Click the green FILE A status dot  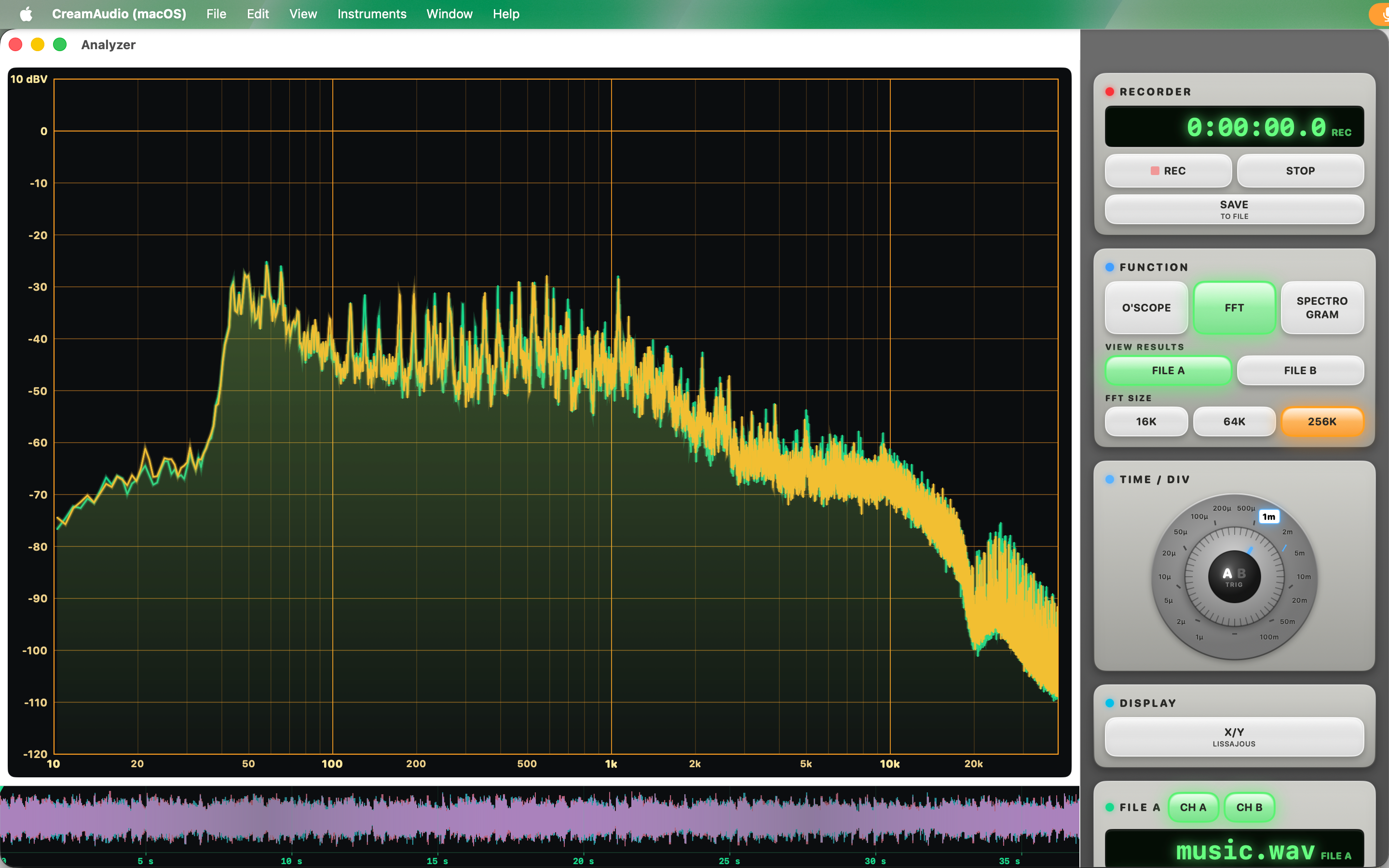tap(1110, 807)
